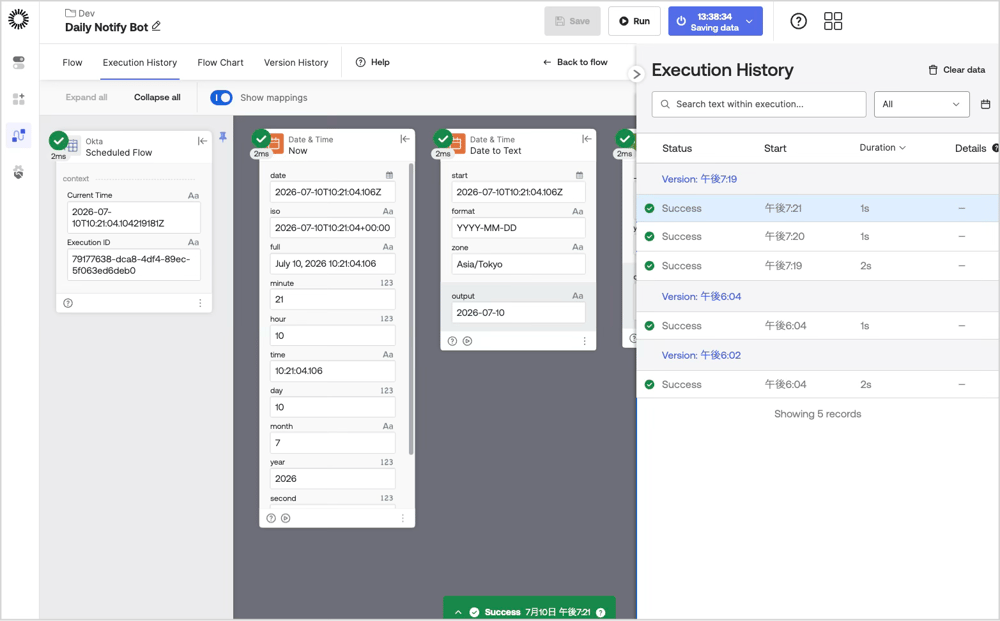Expand the Saving data dropdown arrow
Viewport: 1000px width, 621px height.
click(749, 21)
